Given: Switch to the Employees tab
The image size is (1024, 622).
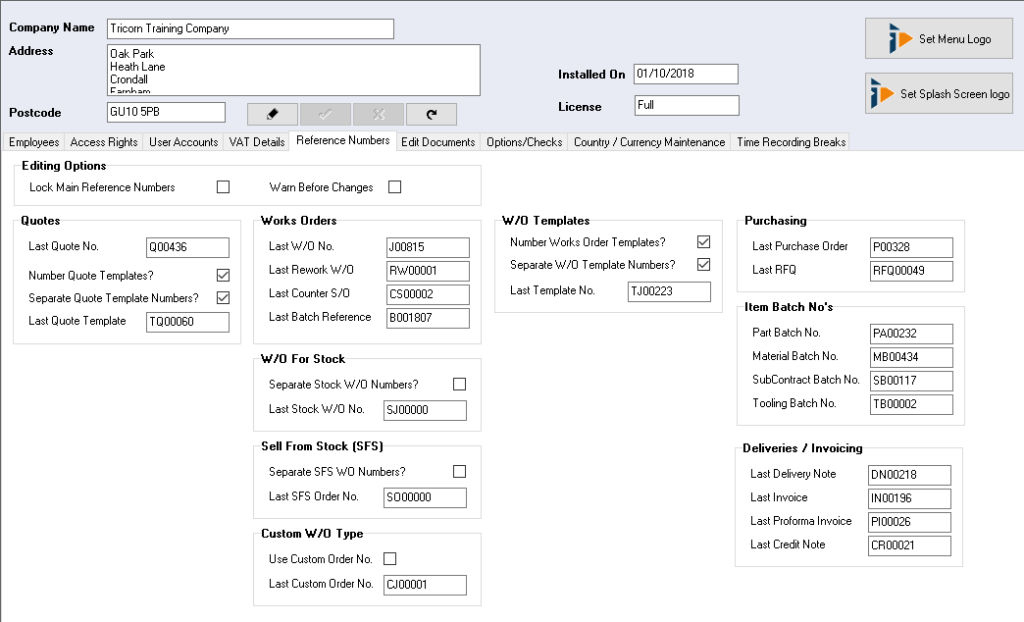Looking at the screenshot, I should (34, 142).
